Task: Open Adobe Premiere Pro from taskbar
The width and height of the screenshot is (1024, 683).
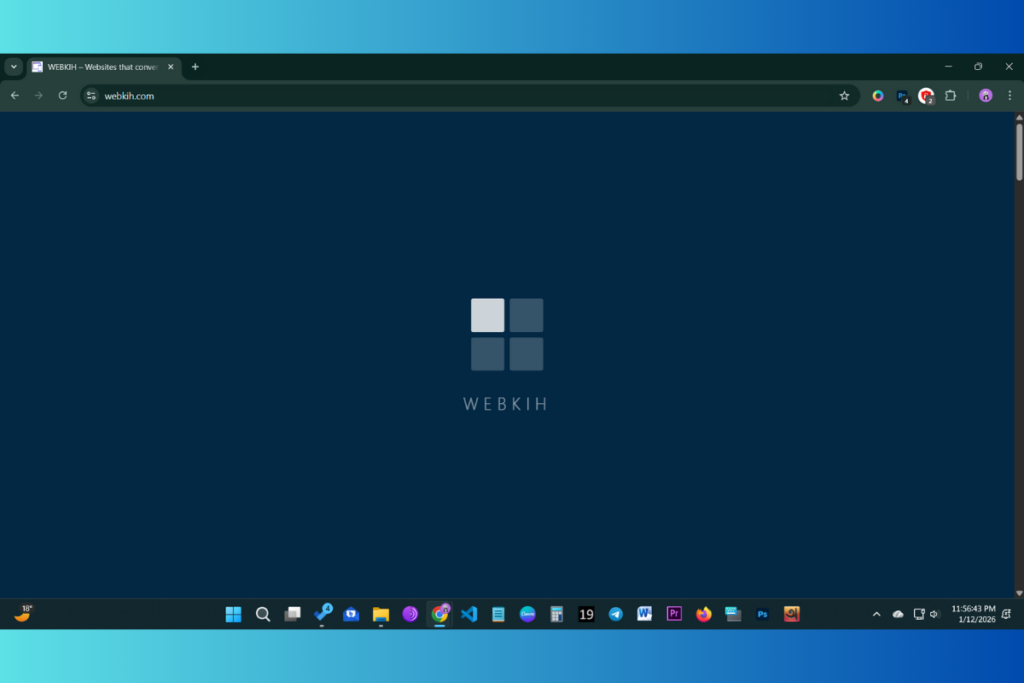Action: [674, 614]
